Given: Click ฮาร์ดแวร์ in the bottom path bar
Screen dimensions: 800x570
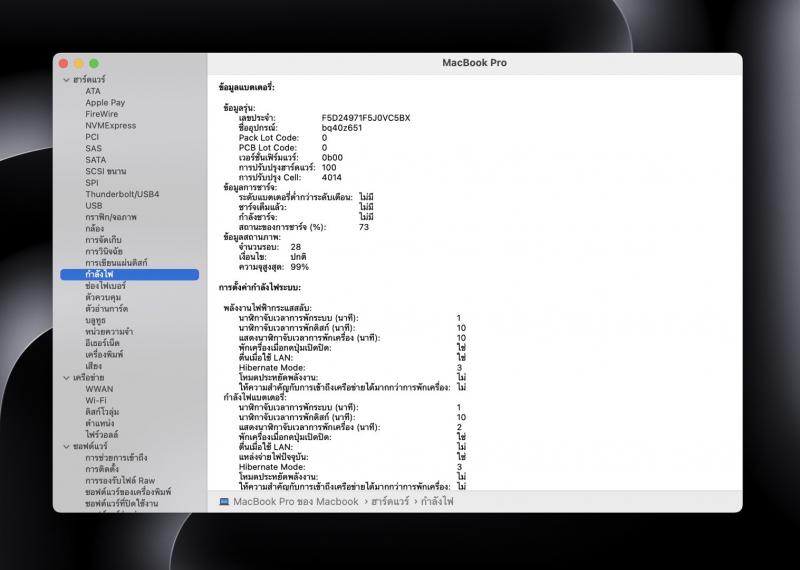Looking at the screenshot, I should point(390,502).
